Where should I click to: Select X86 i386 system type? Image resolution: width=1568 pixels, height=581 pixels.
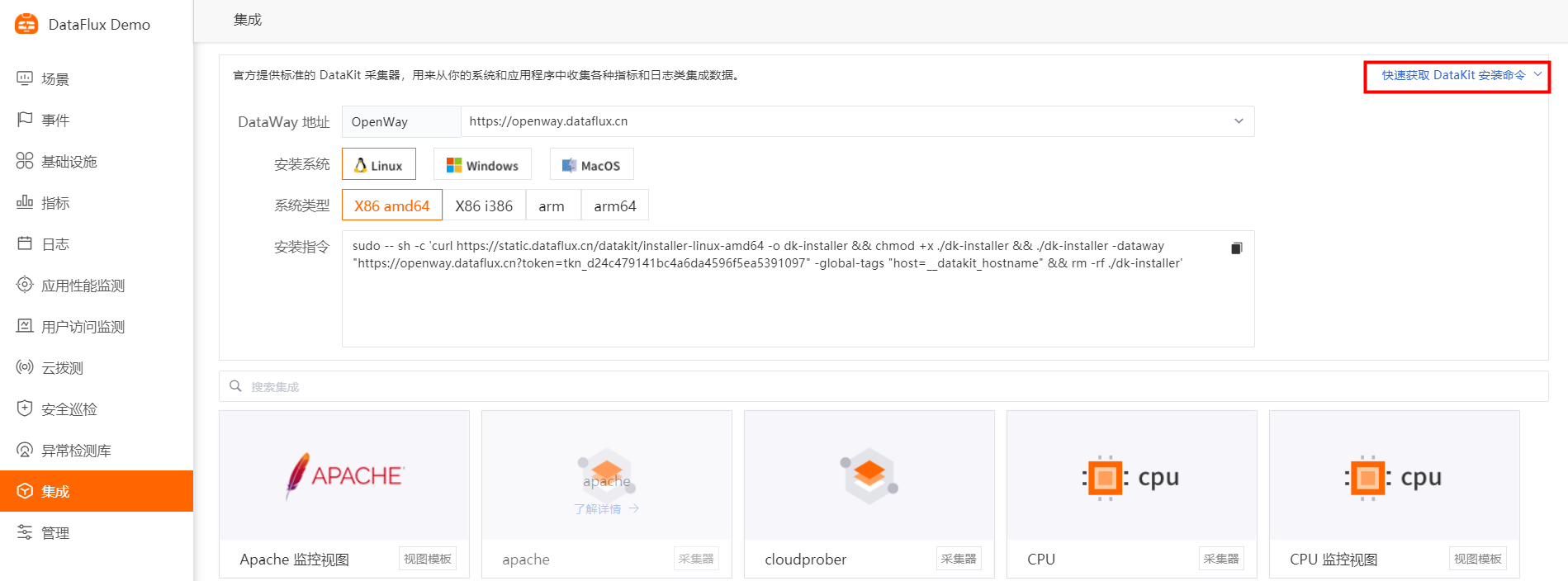(484, 205)
